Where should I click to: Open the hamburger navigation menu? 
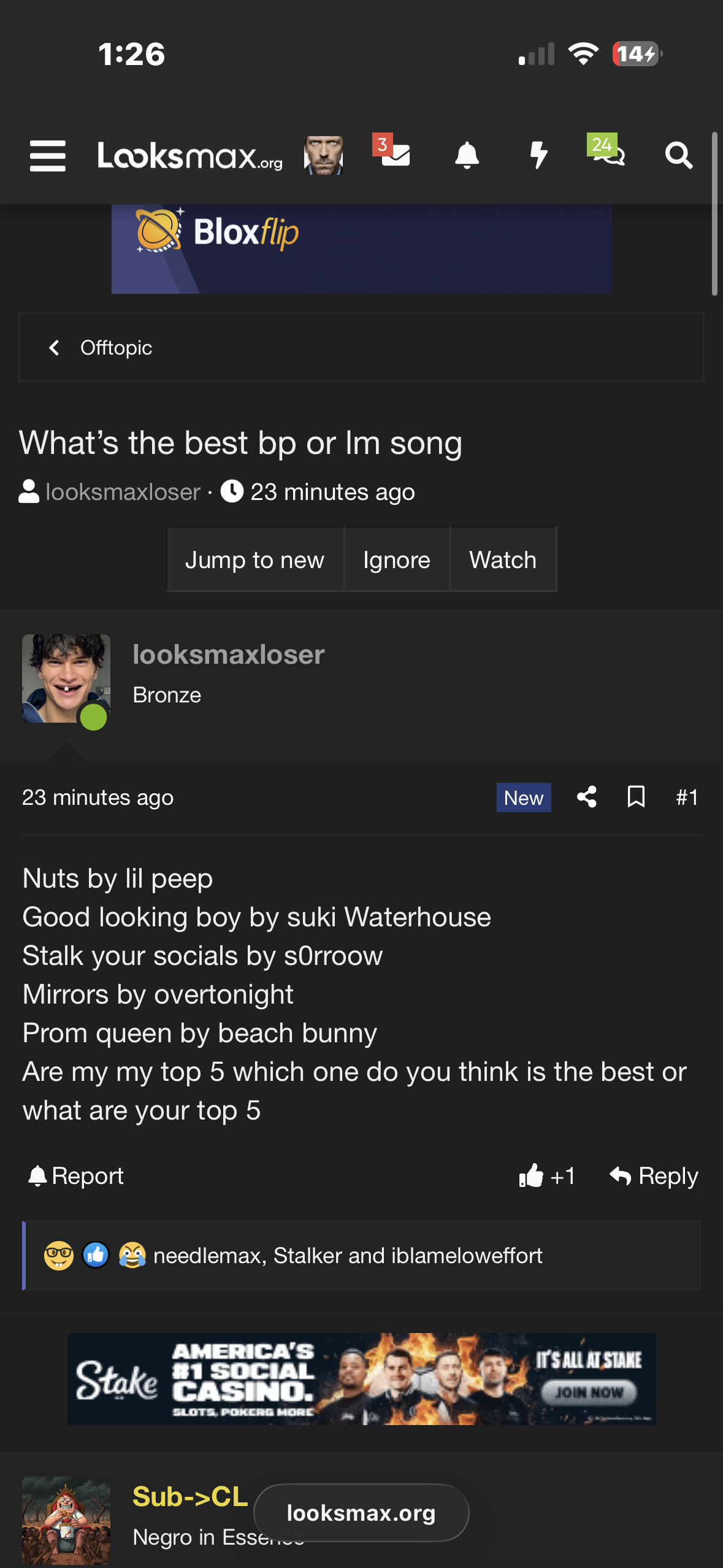pos(48,156)
